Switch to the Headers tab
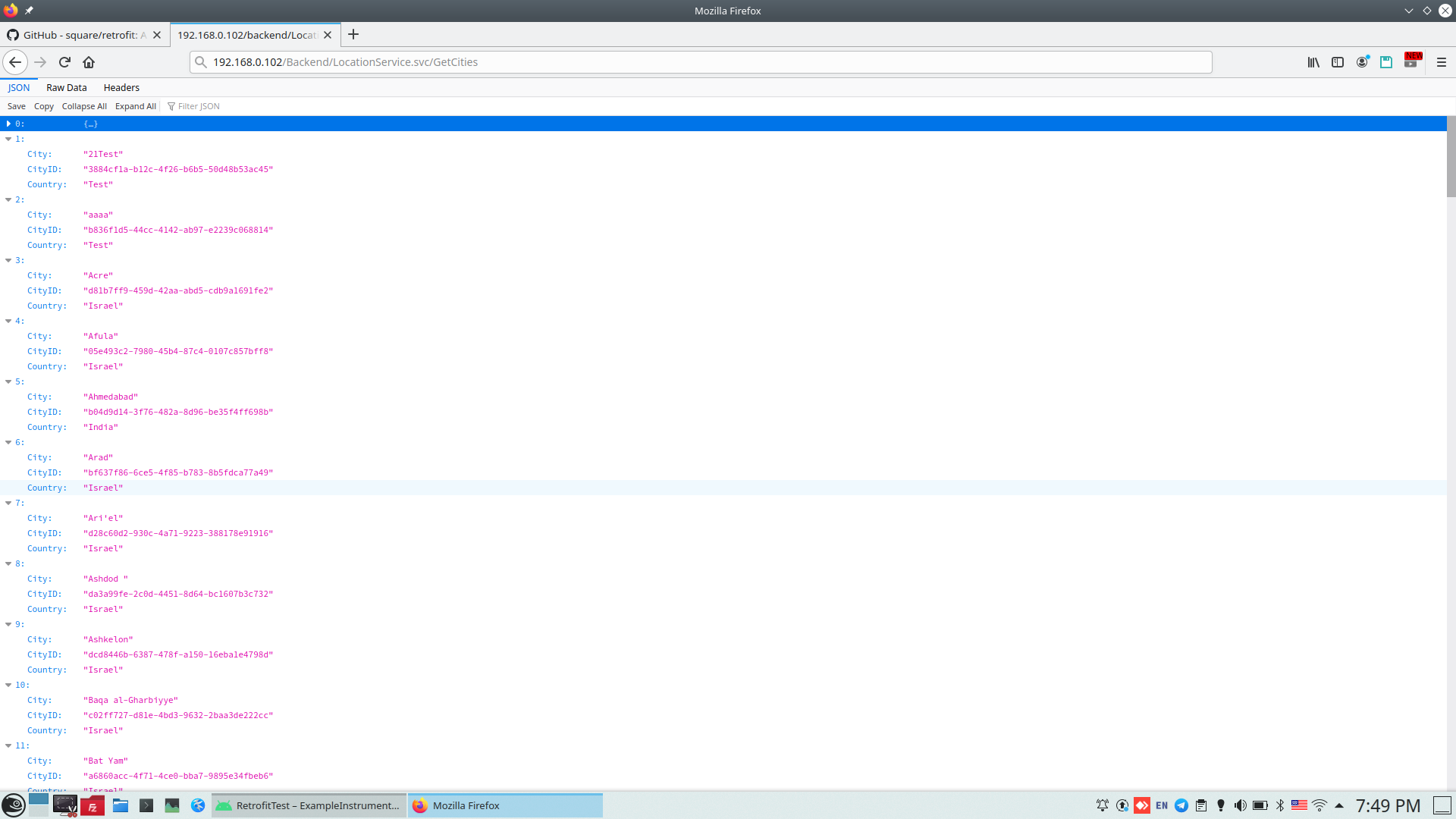 (x=121, y=88)
